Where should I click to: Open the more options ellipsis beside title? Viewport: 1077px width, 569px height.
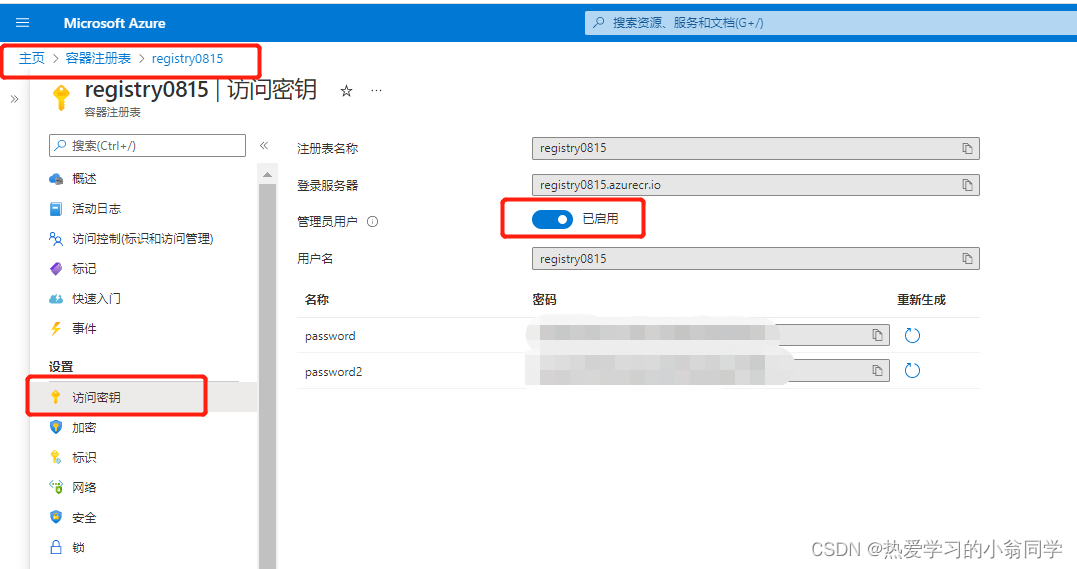pos(376,90)
